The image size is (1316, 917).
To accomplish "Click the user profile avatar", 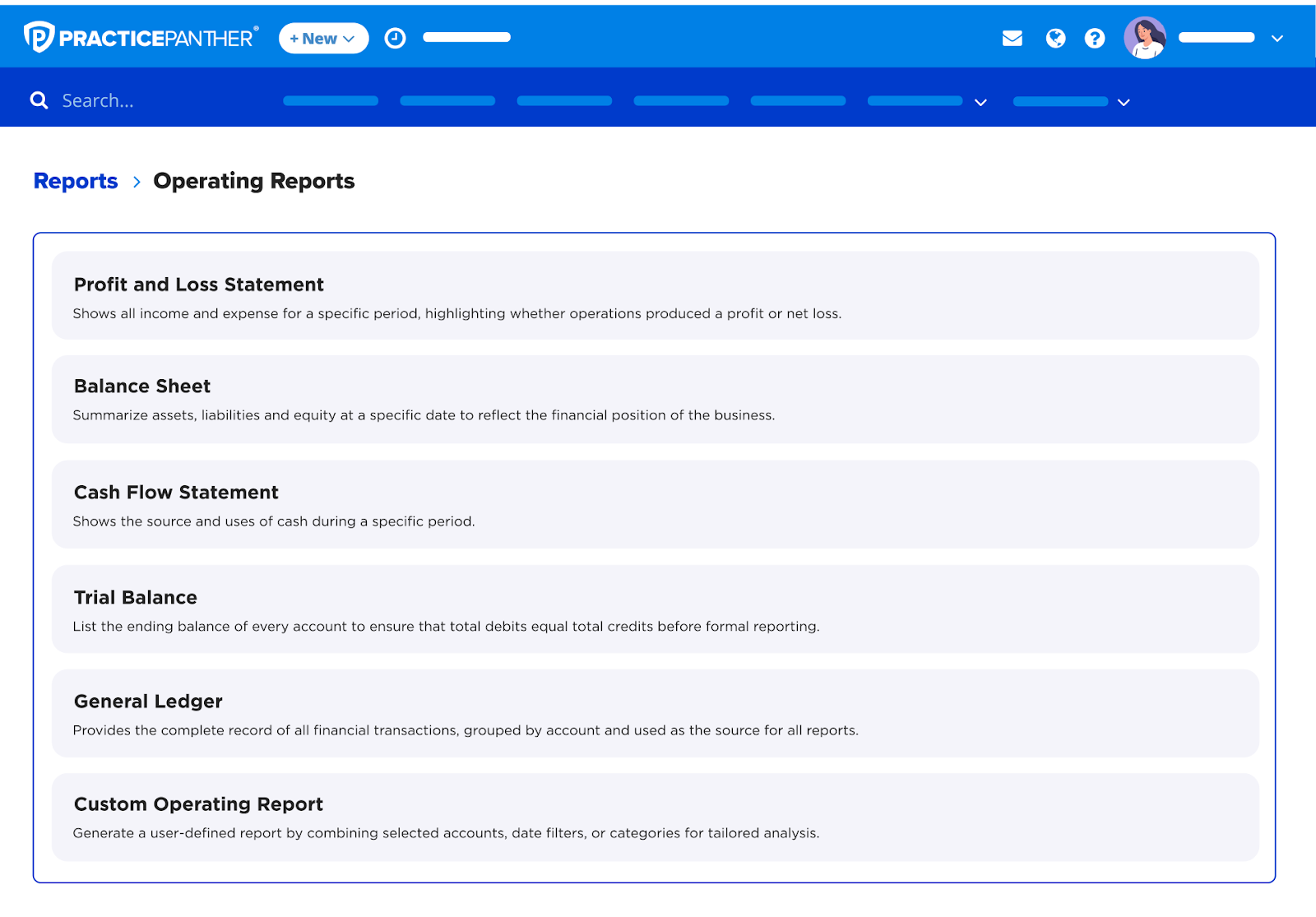I will (1144, 38).
